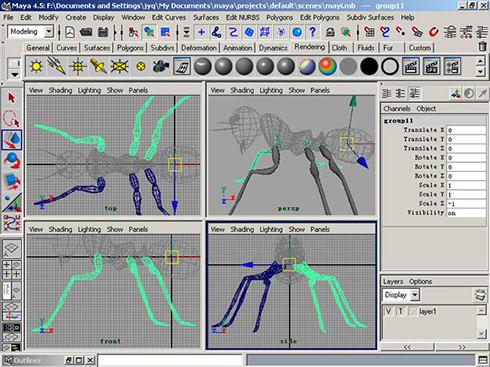490x367 pixels.
Task: Toggle the lock selection icon
Action: [330, 32]
